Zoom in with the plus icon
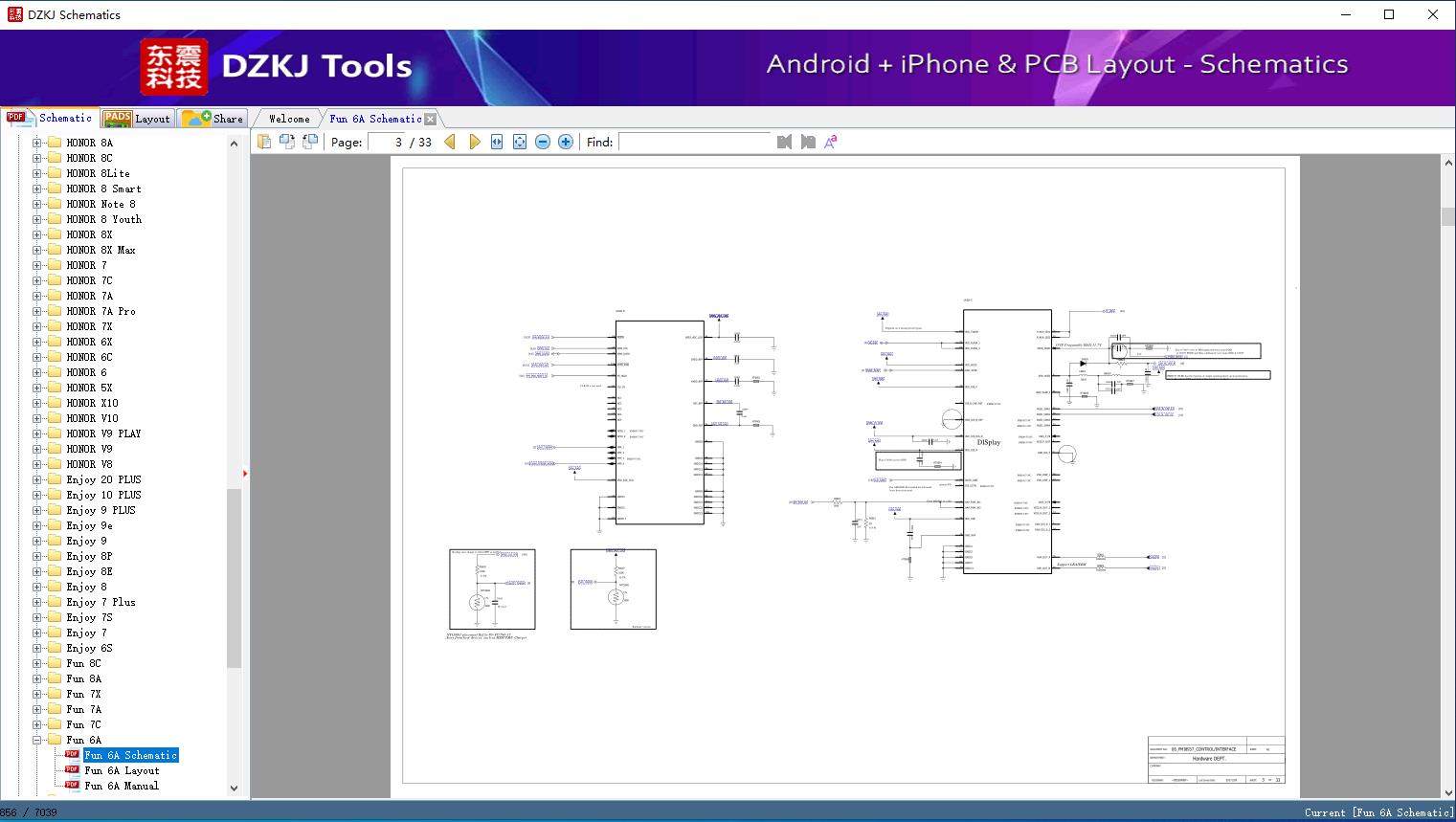Viewport: 1456px width, 822px height. click(566, 142)
